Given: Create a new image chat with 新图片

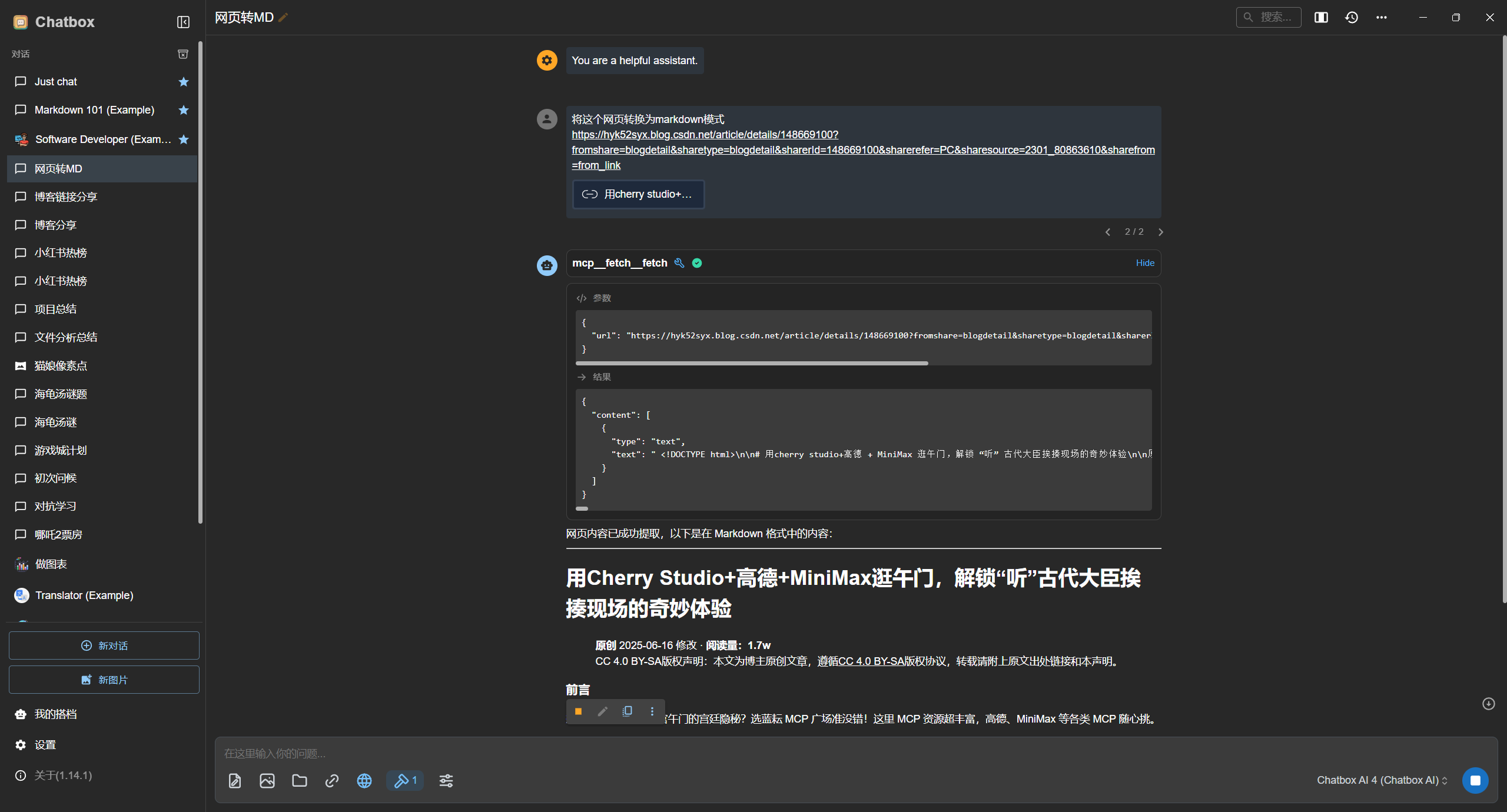Looking at the screenshot, I should 104,680.
